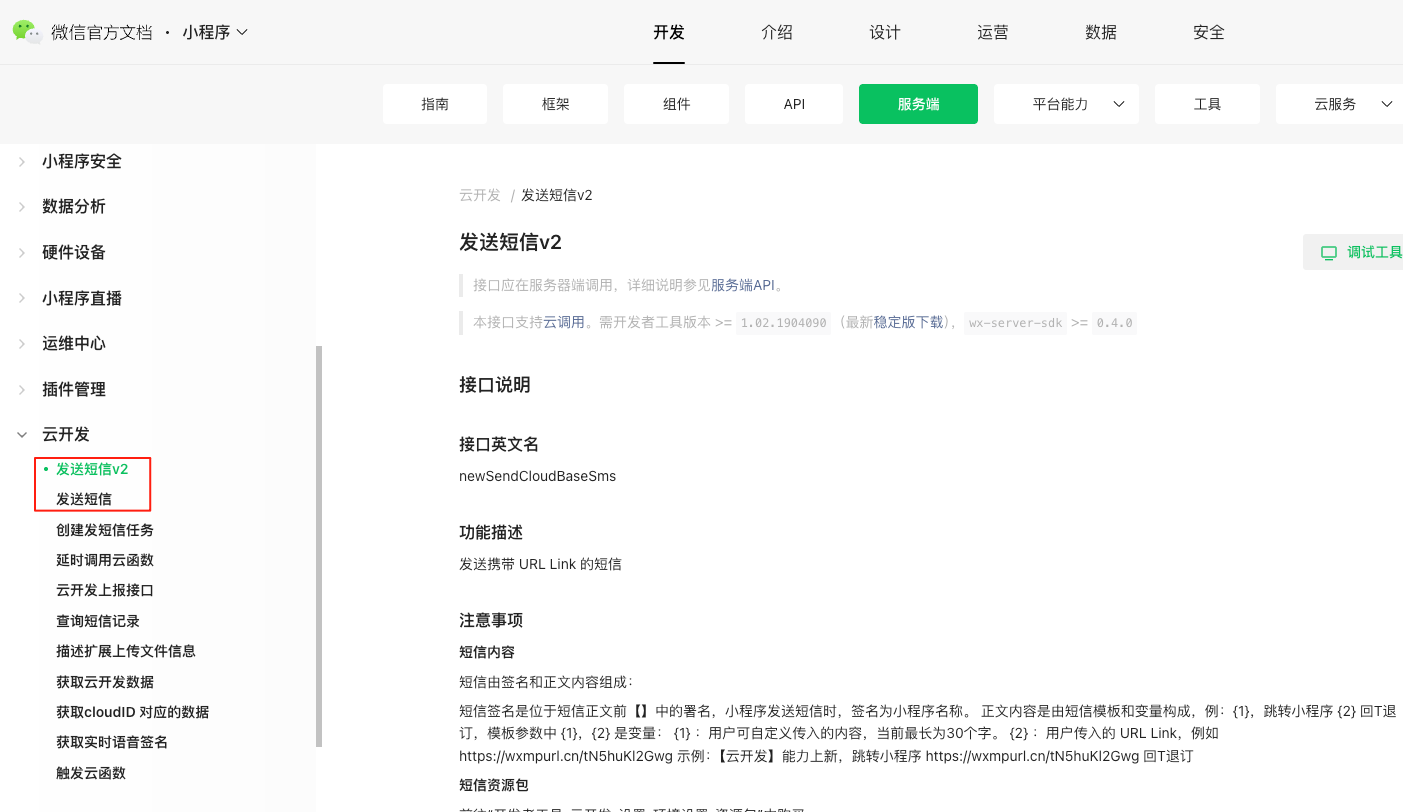
Task: Open the 平台能力 dropdown
Action: click(1066, 104)
